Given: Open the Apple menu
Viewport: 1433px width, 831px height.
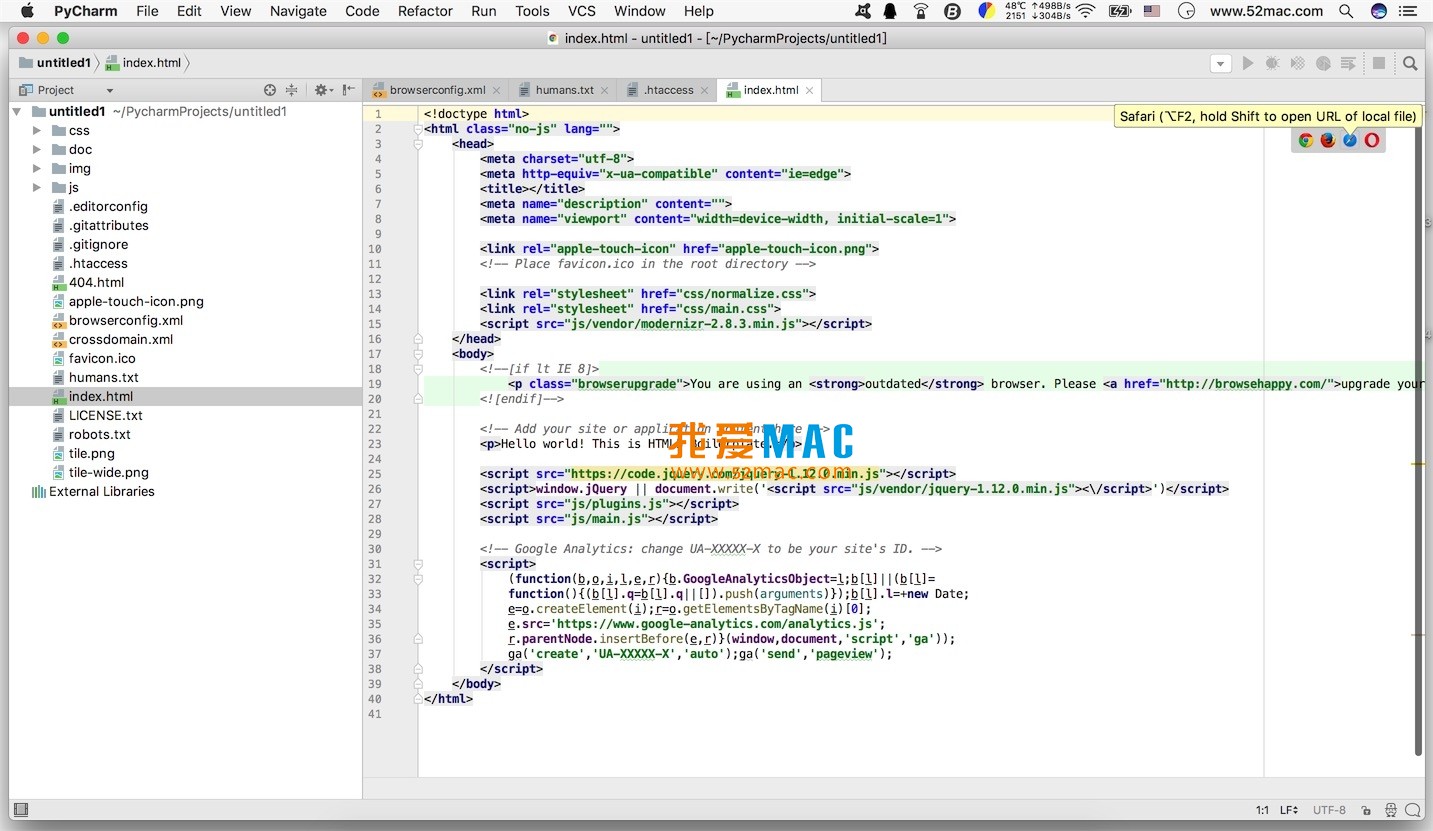Looking at the screenshot, I should coord(27,11).
